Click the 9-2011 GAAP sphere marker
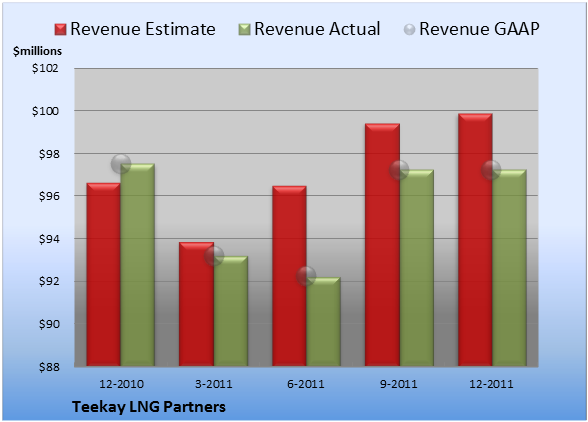The height and width of the screenshot is (422, 588). point(399,170)
